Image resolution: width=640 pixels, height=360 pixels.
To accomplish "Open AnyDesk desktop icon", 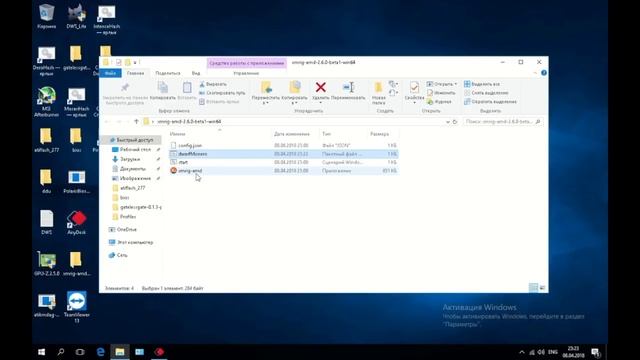I will point(77,222).
